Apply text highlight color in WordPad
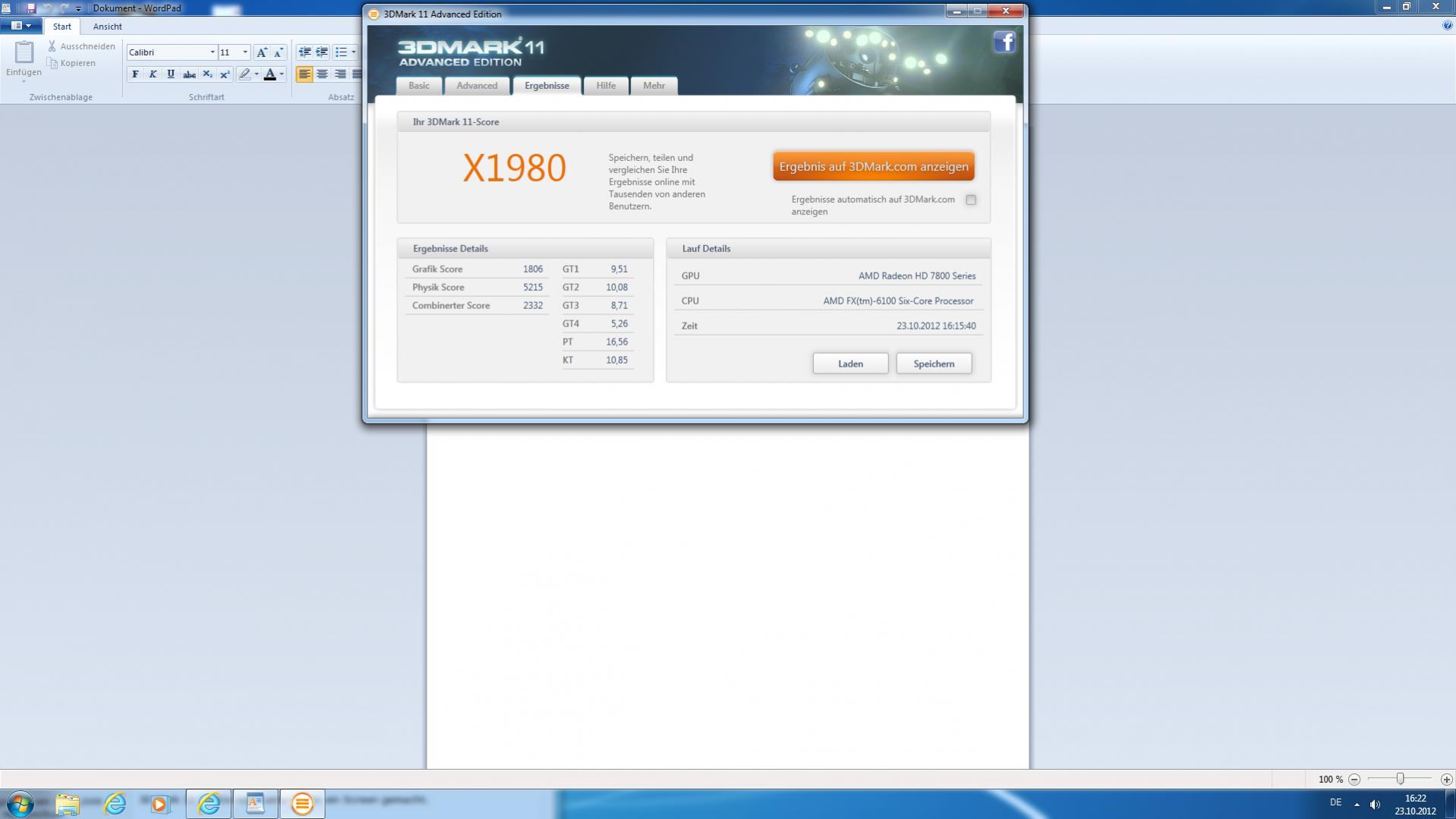Viewport: 1456px width, 819px height. [244, 74]
